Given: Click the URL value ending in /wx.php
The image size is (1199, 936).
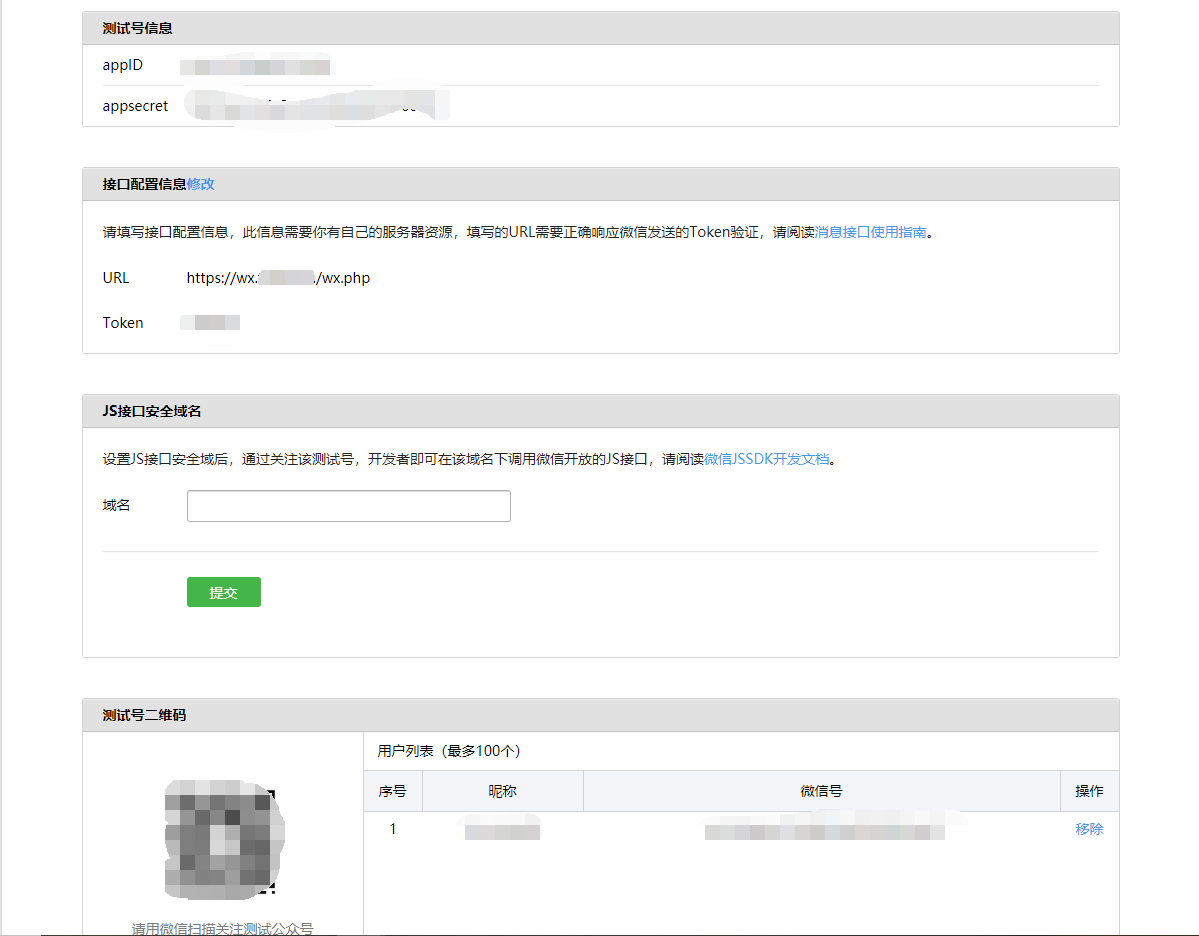Looking at the screenshot, I should coord(278,278).
